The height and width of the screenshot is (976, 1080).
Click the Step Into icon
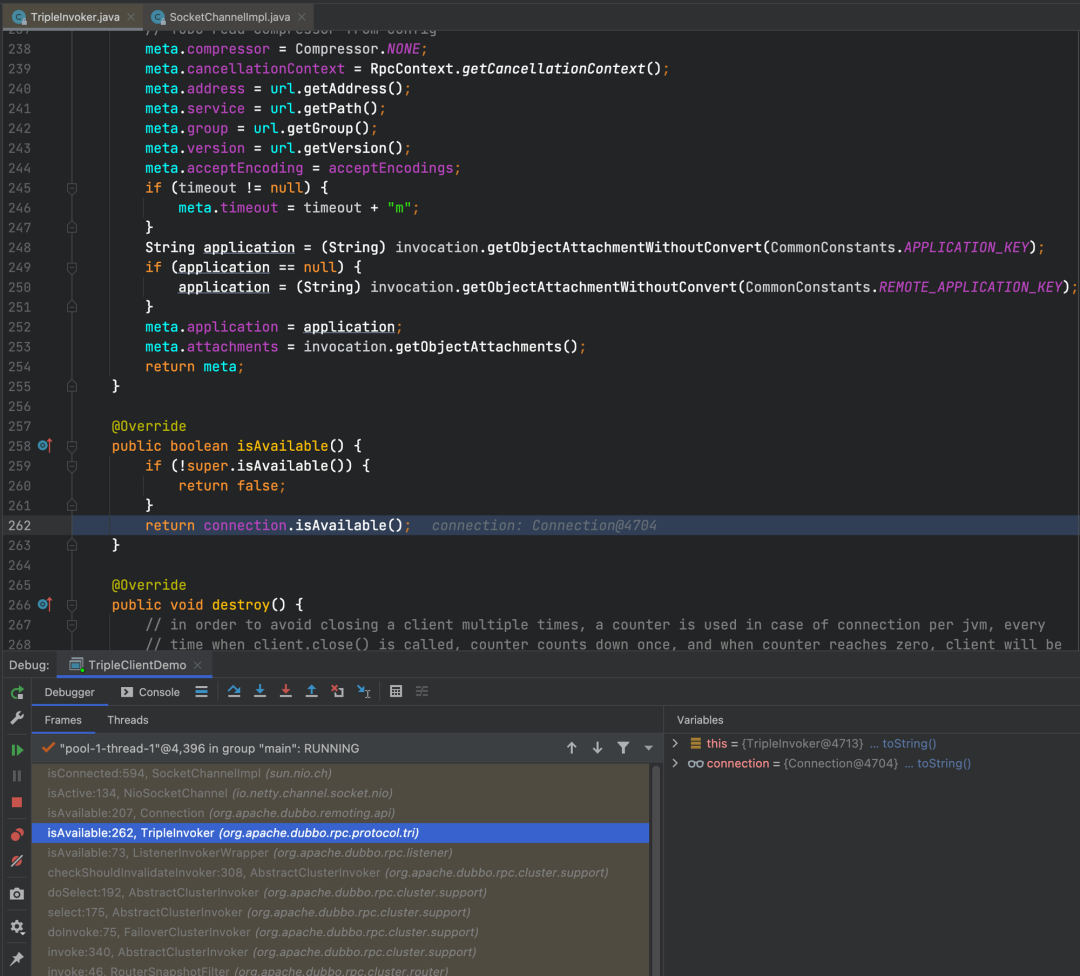[260, 692]
